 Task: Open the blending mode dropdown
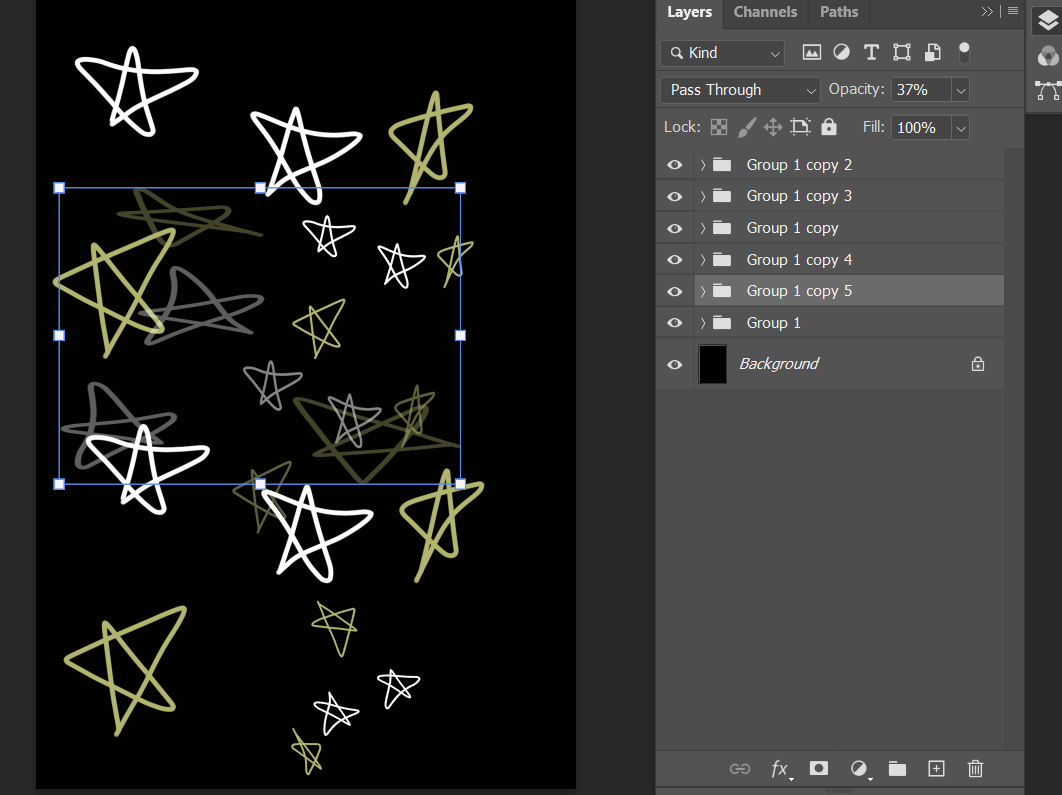pyautogui.click(x=739, y=90)
